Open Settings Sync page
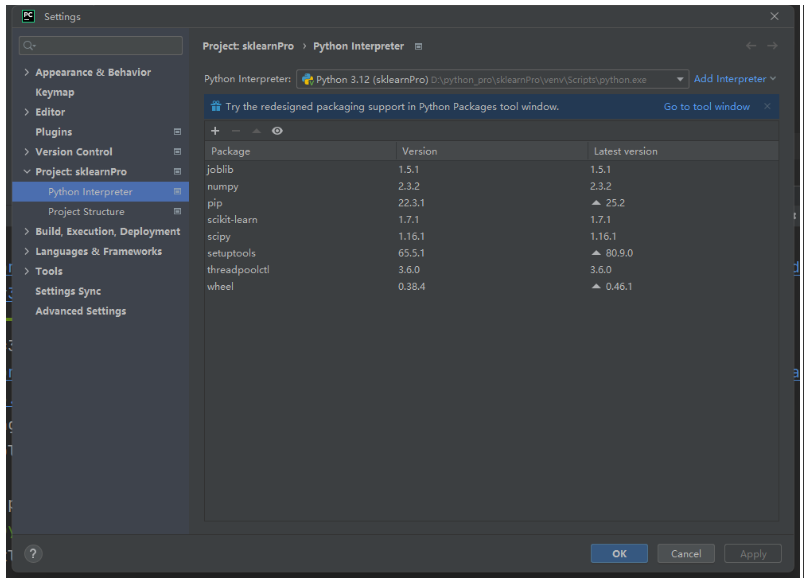 (x=68, y=291)
